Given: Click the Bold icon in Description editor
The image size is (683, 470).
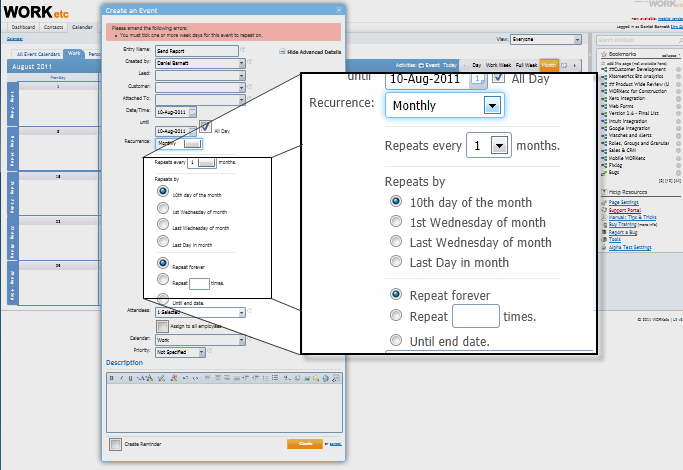Looking at the screenshot, I should [x=112, y=378].
